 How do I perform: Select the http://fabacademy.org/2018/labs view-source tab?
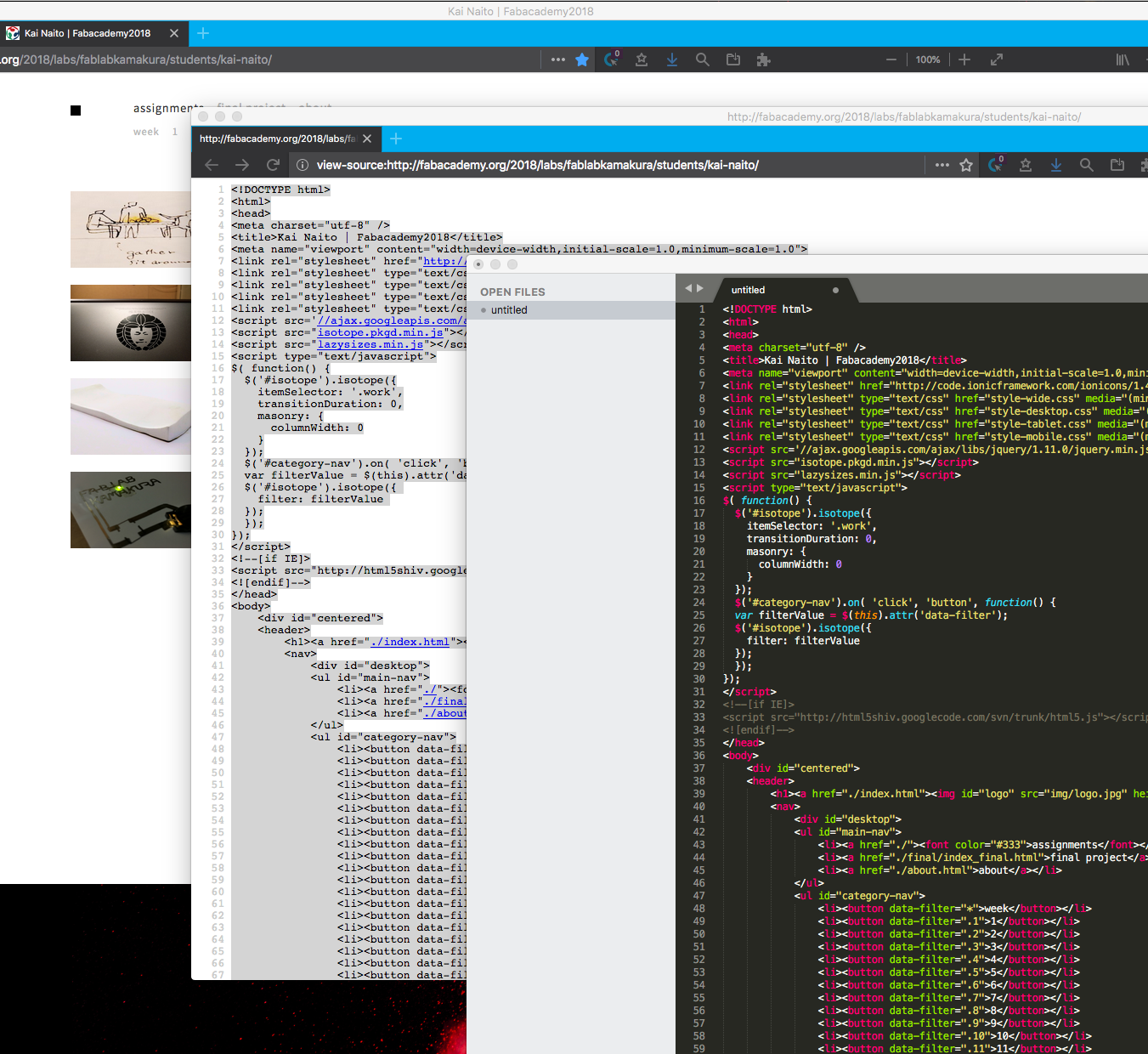[x=277, y=139]
